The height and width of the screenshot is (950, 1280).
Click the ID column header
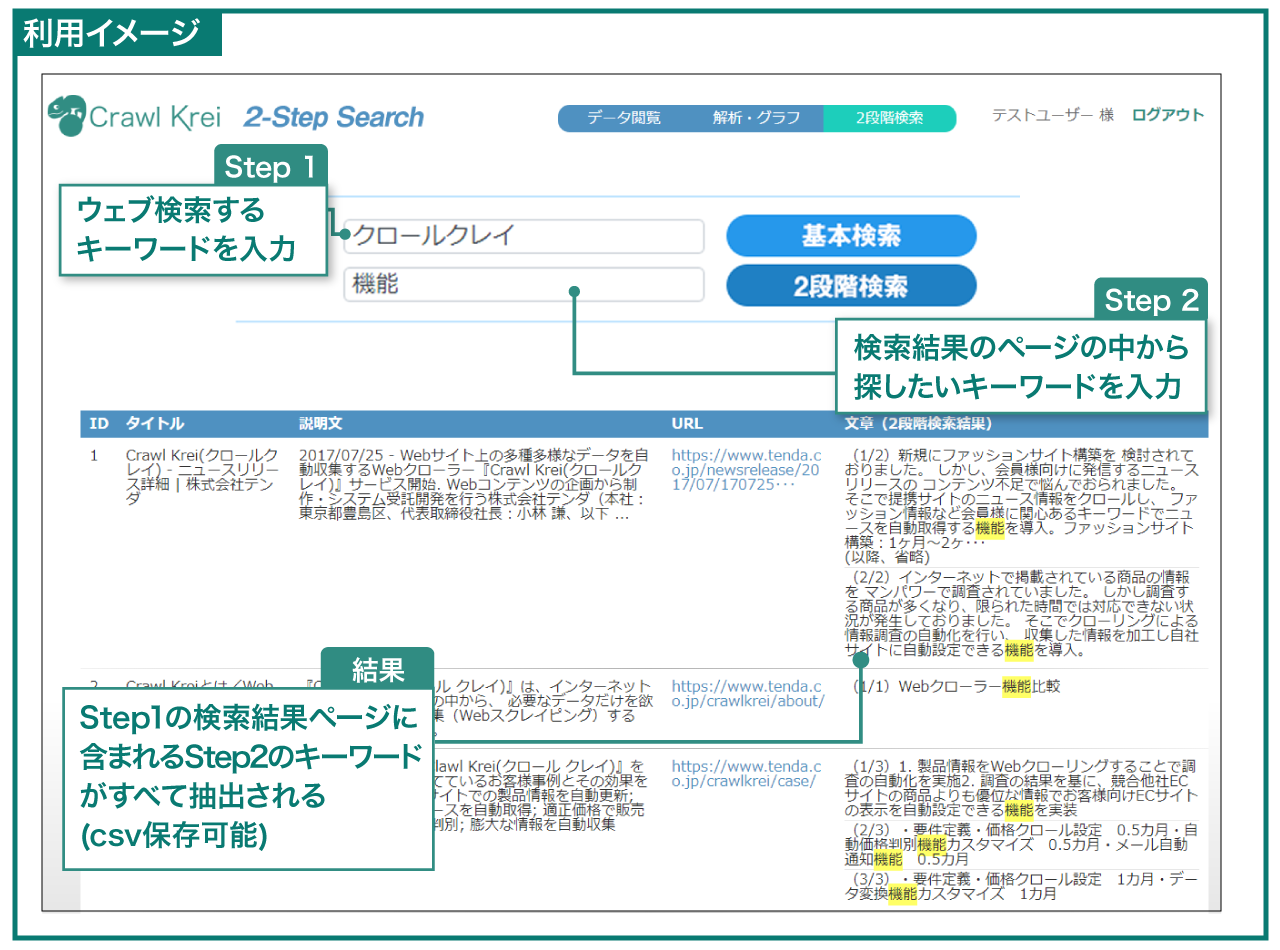tap(99, 423)
